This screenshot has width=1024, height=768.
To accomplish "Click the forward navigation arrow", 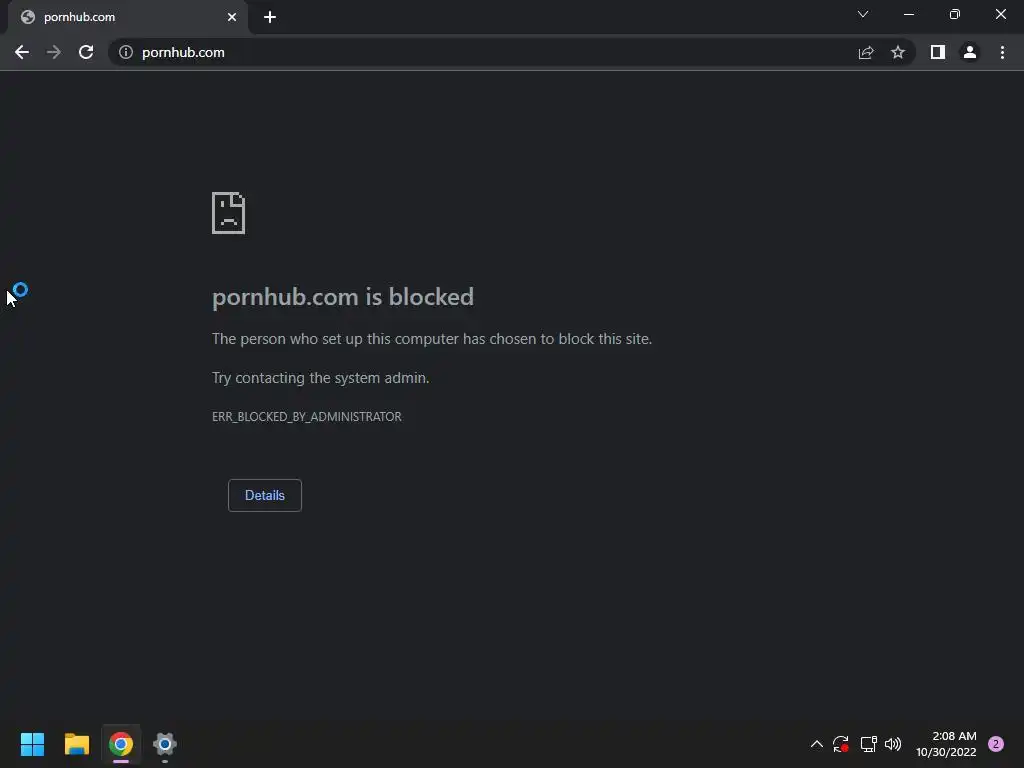I will click(x=54, y=52).
